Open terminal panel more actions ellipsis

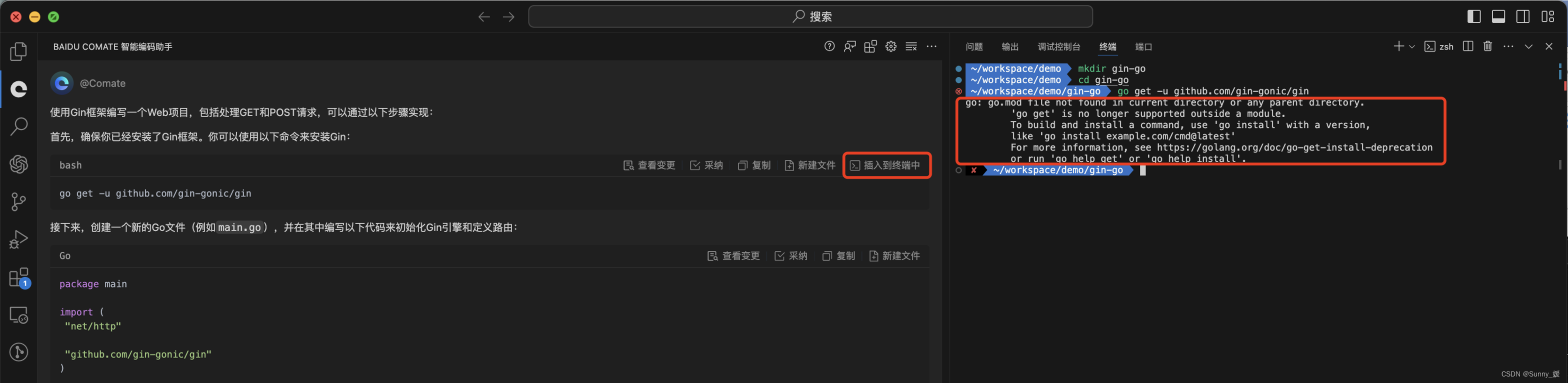point(1508,46)
